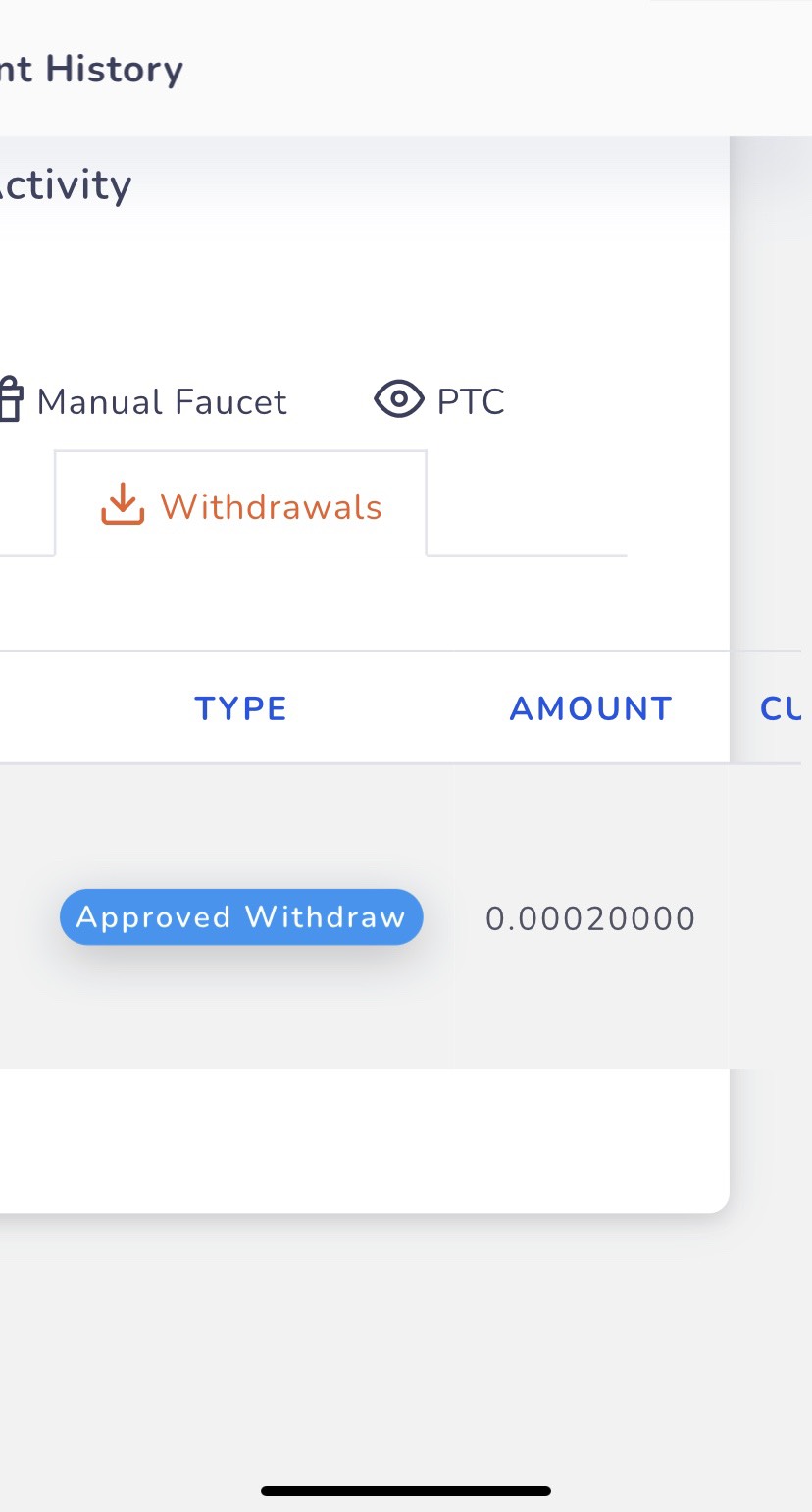Click the Approved Withdraw status badge

pyautogui.click(x=241, y=917)
